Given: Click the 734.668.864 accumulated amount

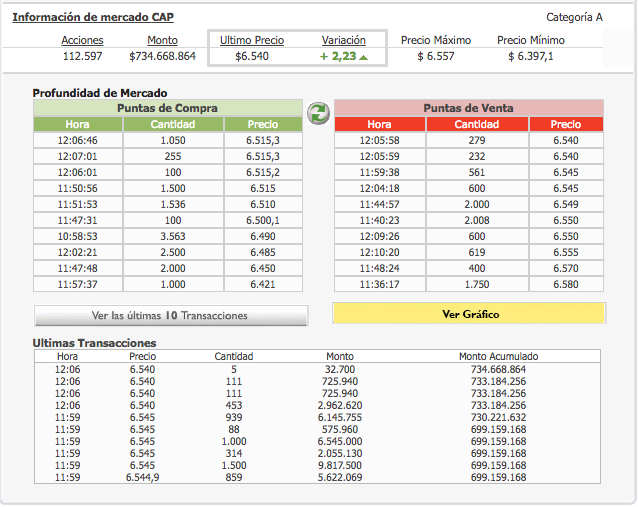Looking at the screenshot, I should click(498, 369).
